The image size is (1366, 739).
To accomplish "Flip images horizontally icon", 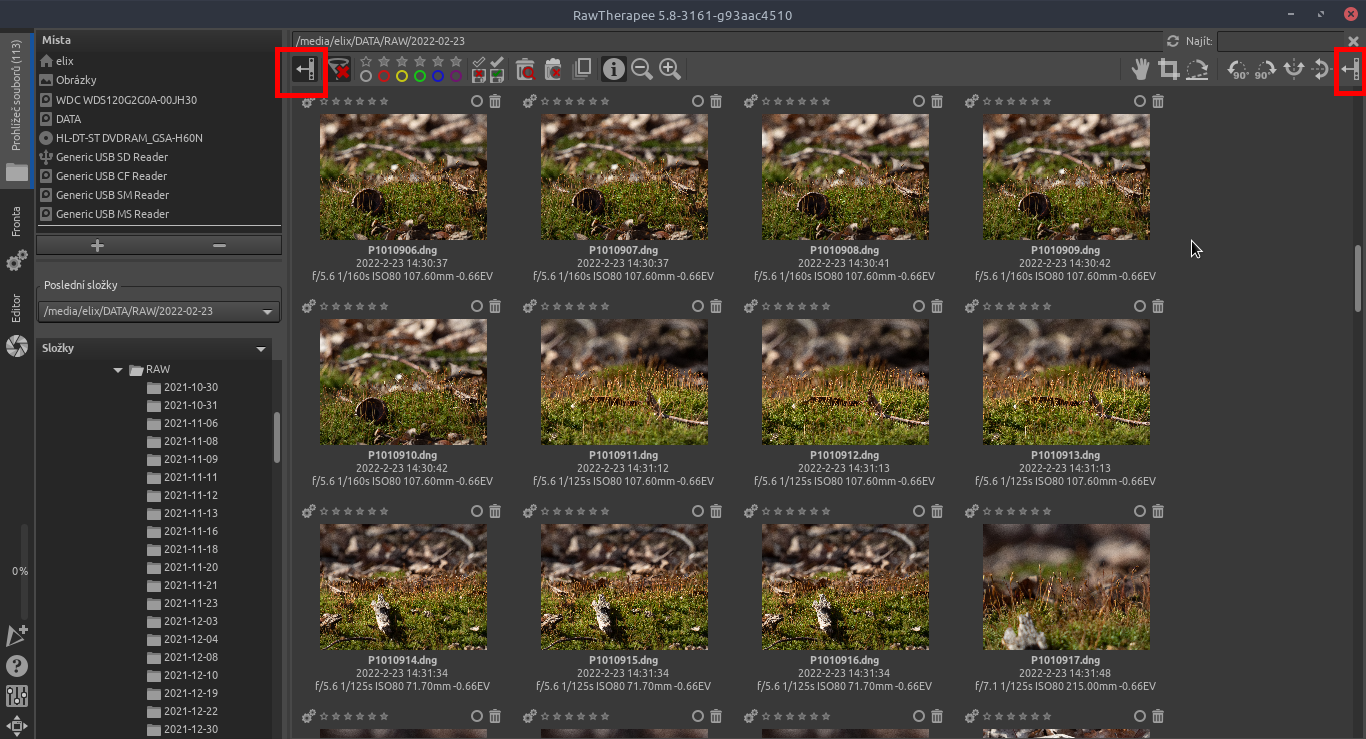I will pos(1294,69).
